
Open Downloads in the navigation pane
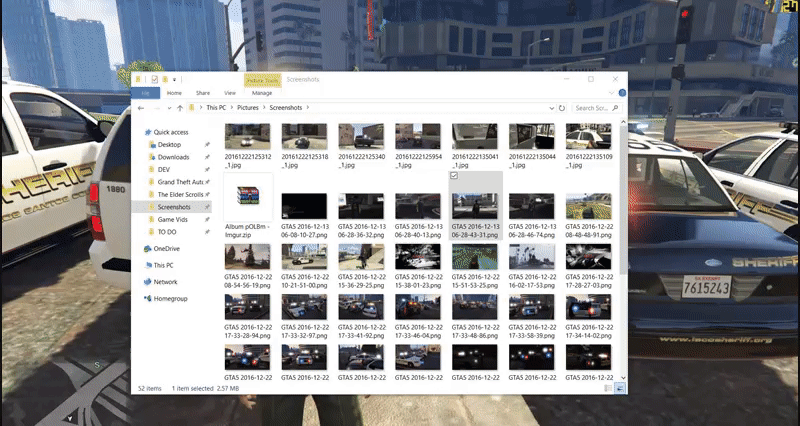click(x=173, y=157)
